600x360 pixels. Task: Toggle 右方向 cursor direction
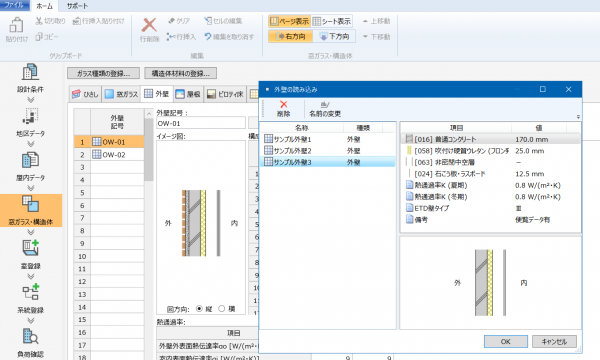click(291, 36)
